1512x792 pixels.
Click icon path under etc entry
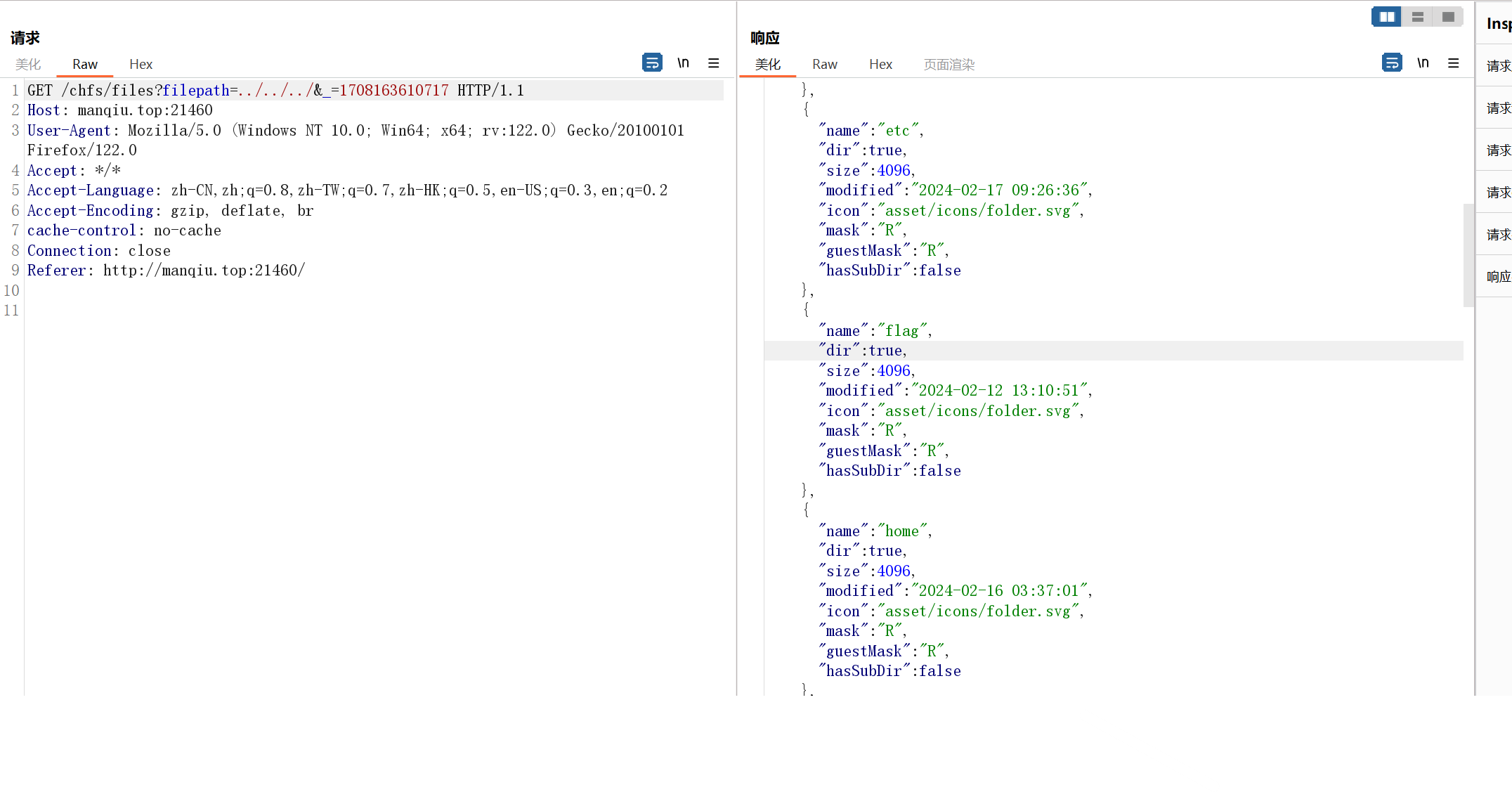click(978, 211)
